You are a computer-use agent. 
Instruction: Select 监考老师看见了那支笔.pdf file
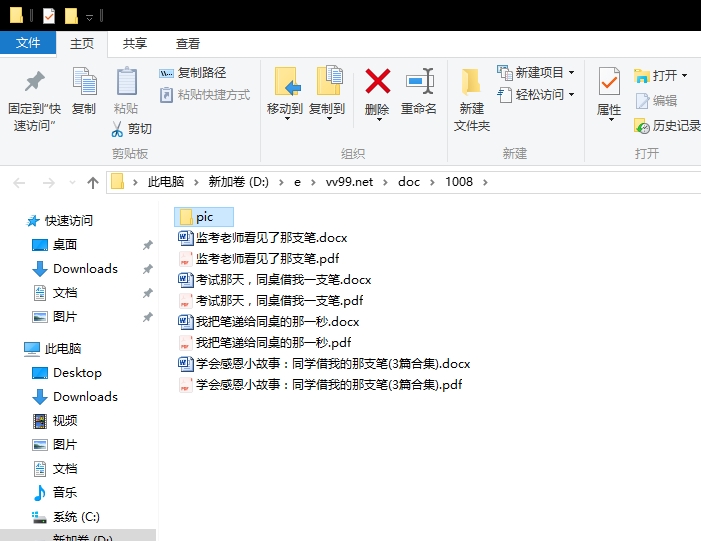tap(259, 259)
